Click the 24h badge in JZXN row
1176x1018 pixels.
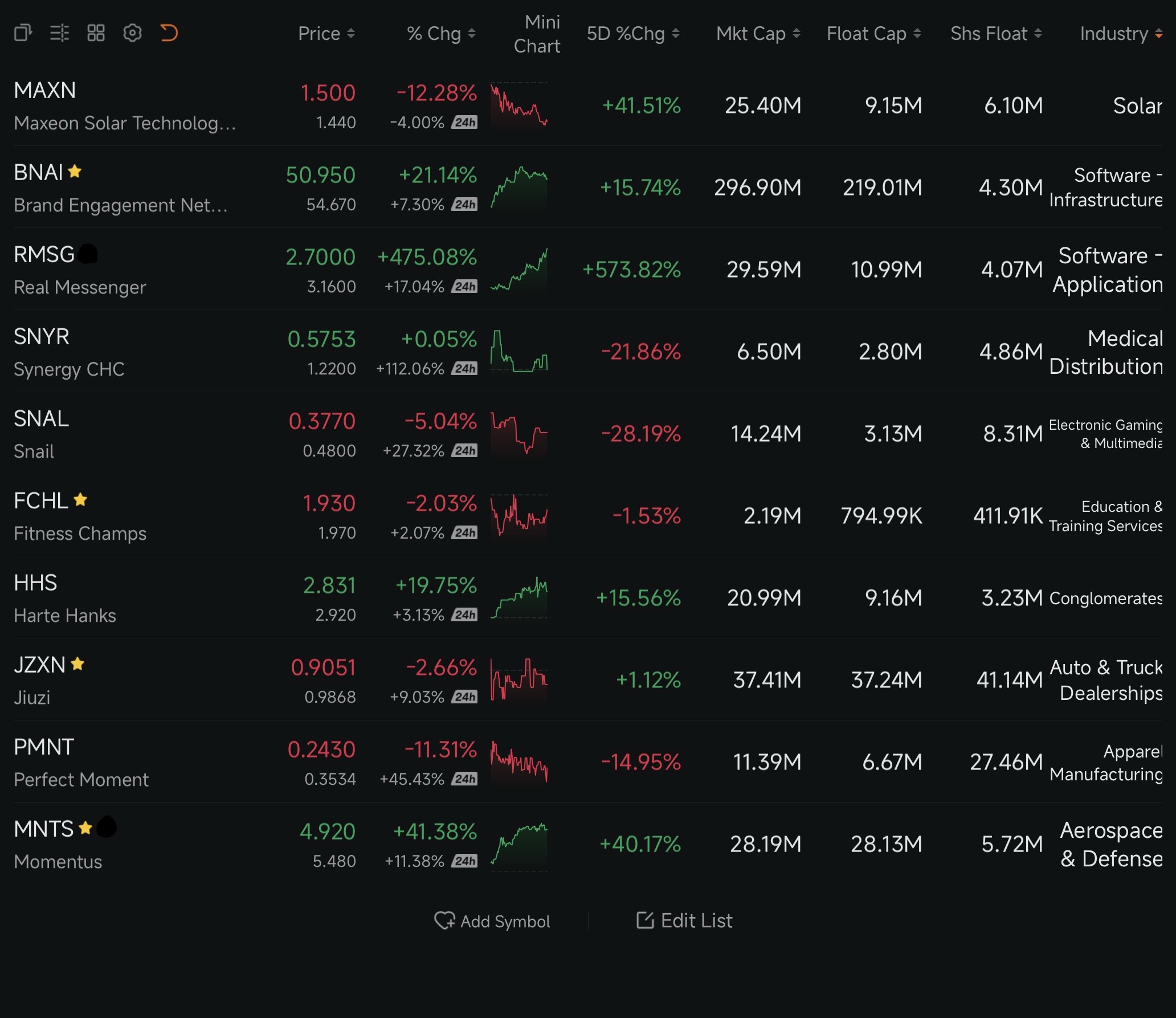point(464,697)
